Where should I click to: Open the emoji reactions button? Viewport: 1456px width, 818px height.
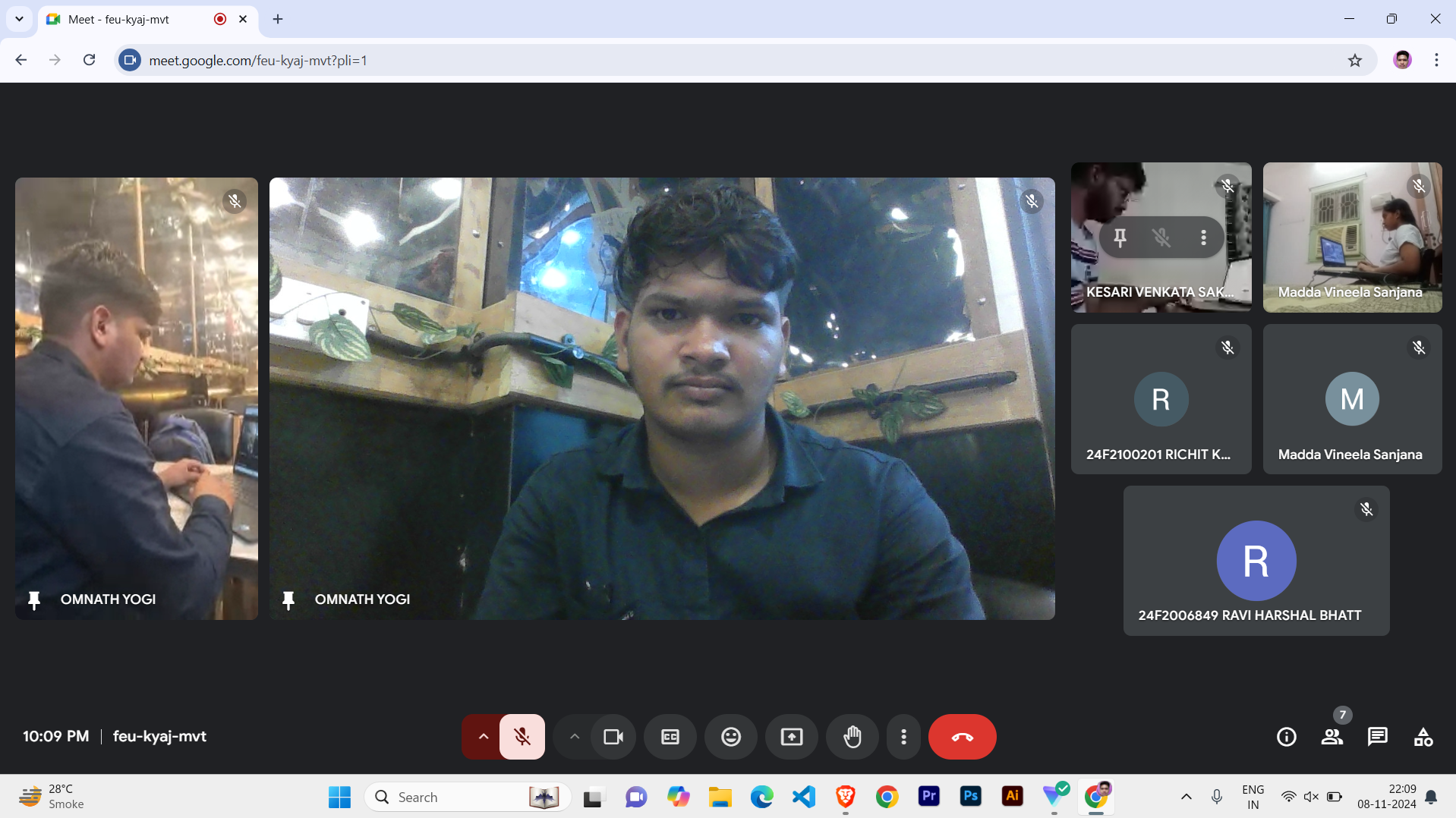730,737
